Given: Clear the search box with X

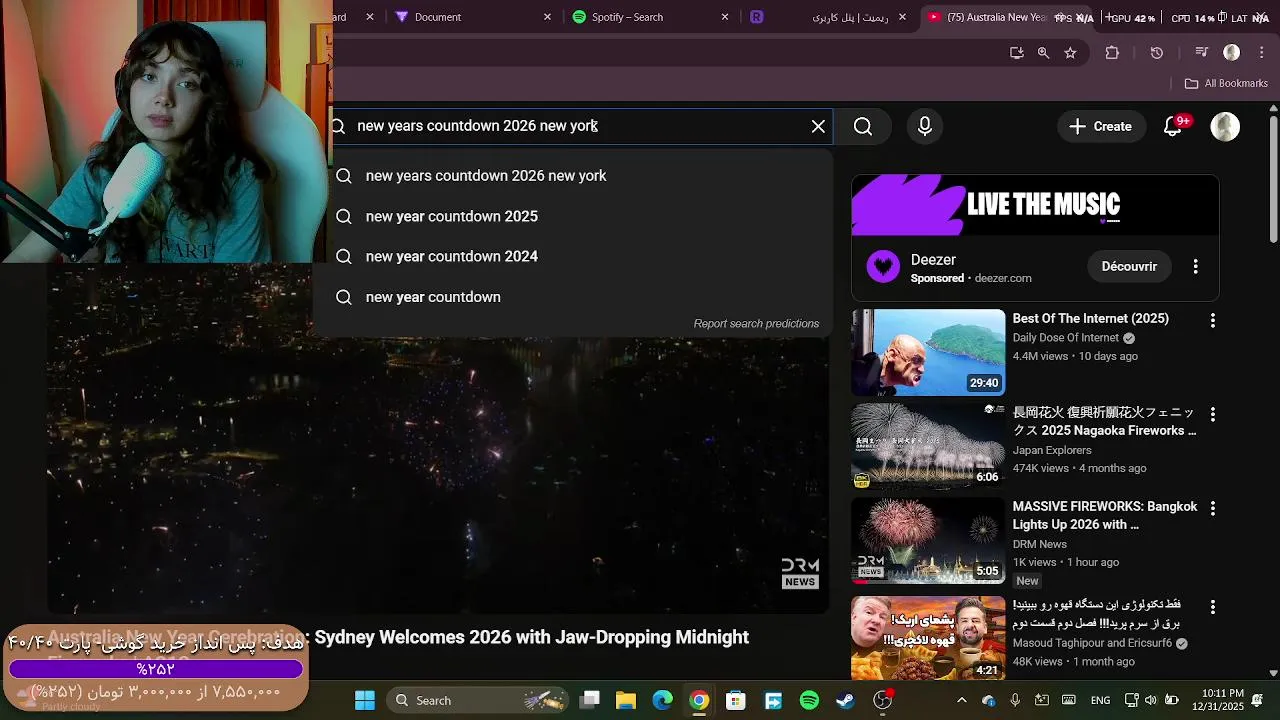Looking at the screenshot, I should 818,126.
